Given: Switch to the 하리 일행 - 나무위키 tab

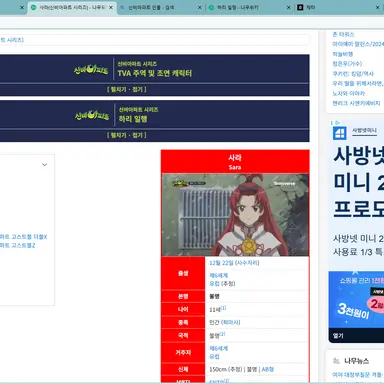Looking at the screenshot, I should [238, 7].
